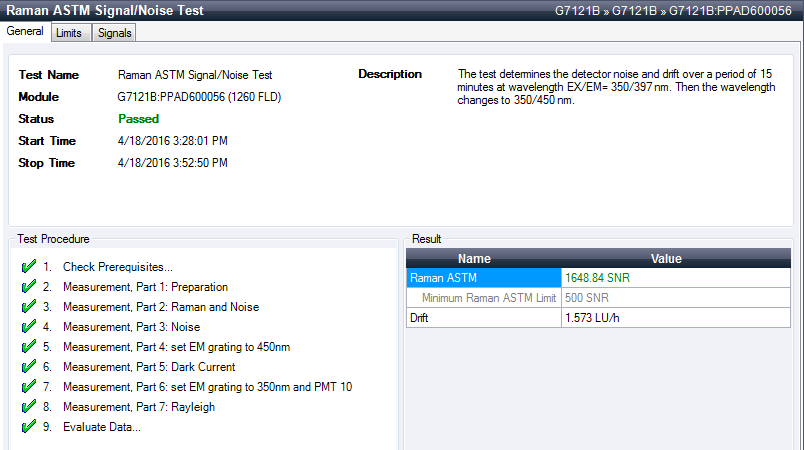Click checkmark for set EM grating to 450nm
The width and height of the screenshot is (804, 450).
(28, 347)
